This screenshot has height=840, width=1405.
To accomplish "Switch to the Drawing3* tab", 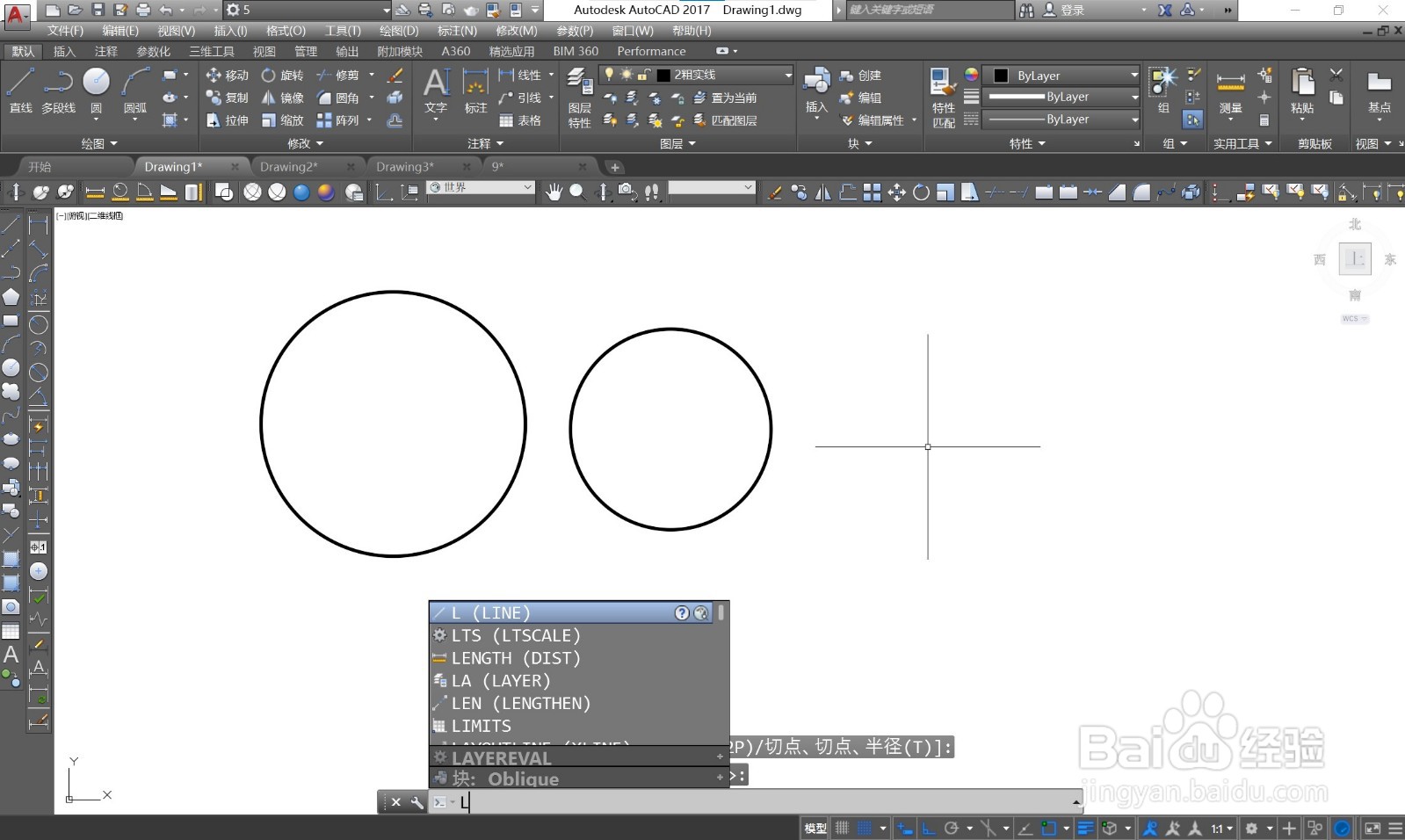I will click(x=405, y=166).
